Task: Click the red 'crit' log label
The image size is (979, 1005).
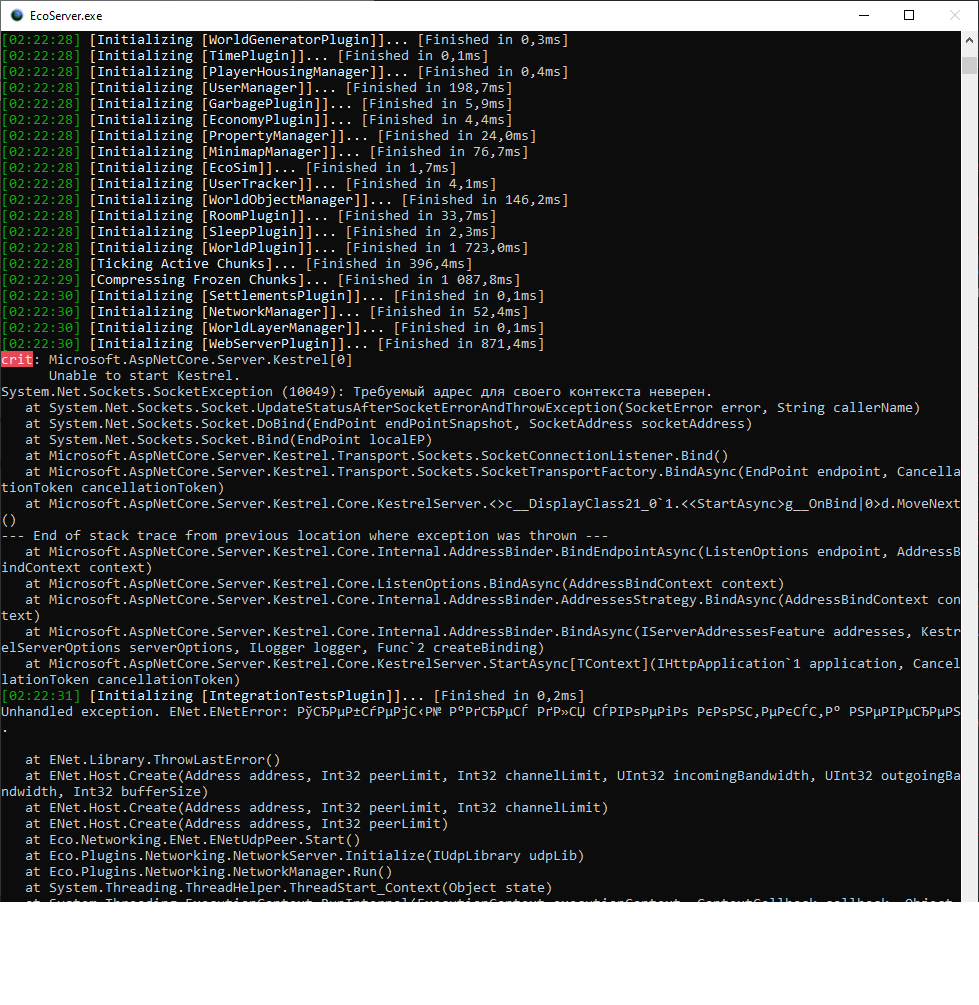Action: click(17, 360)
